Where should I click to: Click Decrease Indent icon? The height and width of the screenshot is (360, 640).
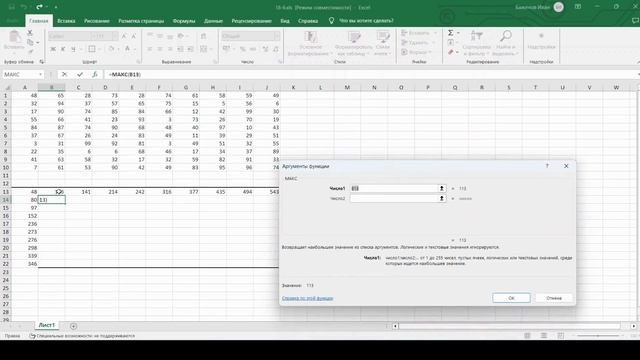[180, 49]
